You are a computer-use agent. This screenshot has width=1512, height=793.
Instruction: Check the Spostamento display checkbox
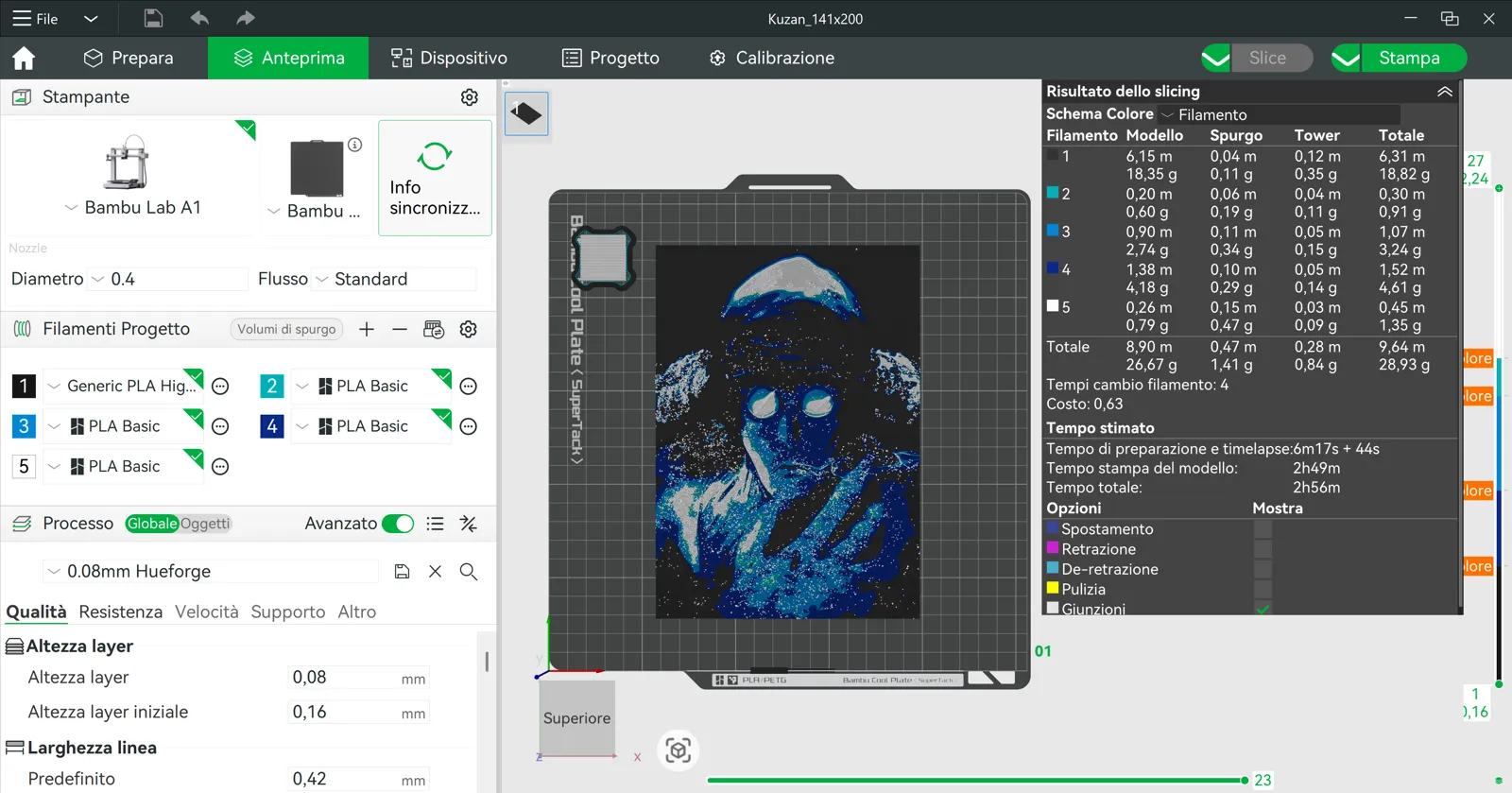[1263, 529]
